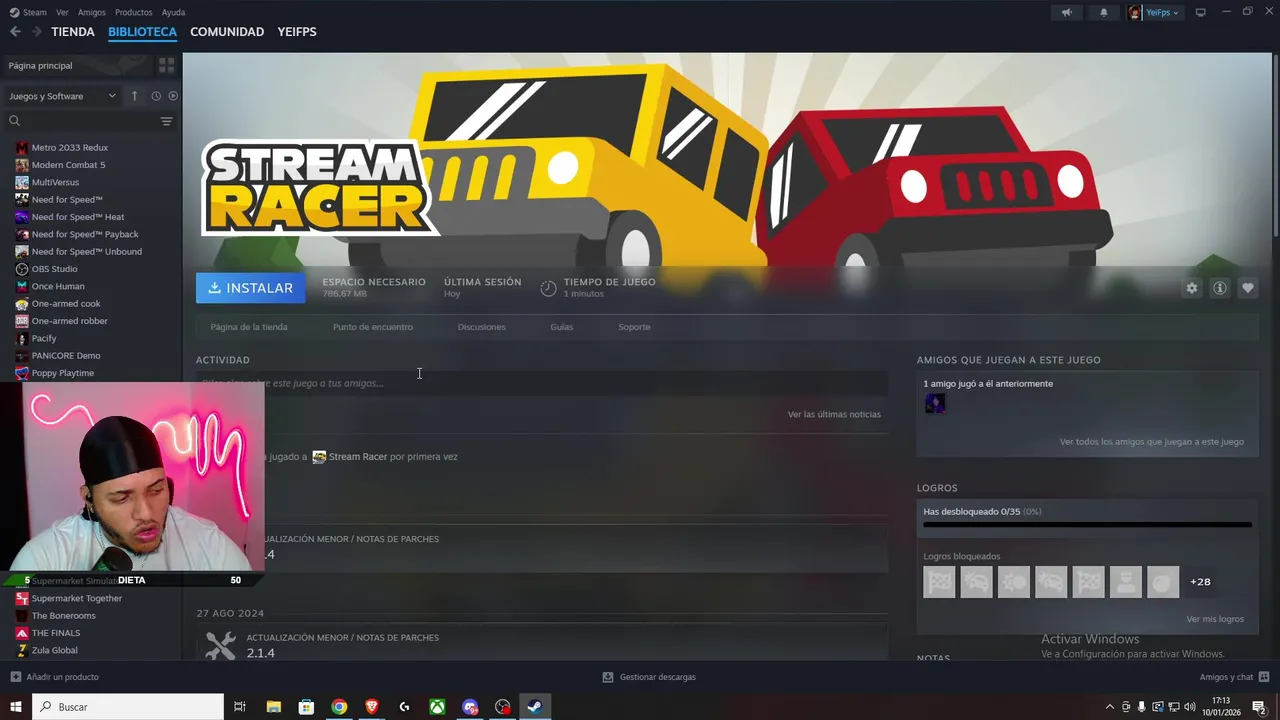Click the blue INSTALAR button
The image size is (1280, 720).
(x=251, y=288)
